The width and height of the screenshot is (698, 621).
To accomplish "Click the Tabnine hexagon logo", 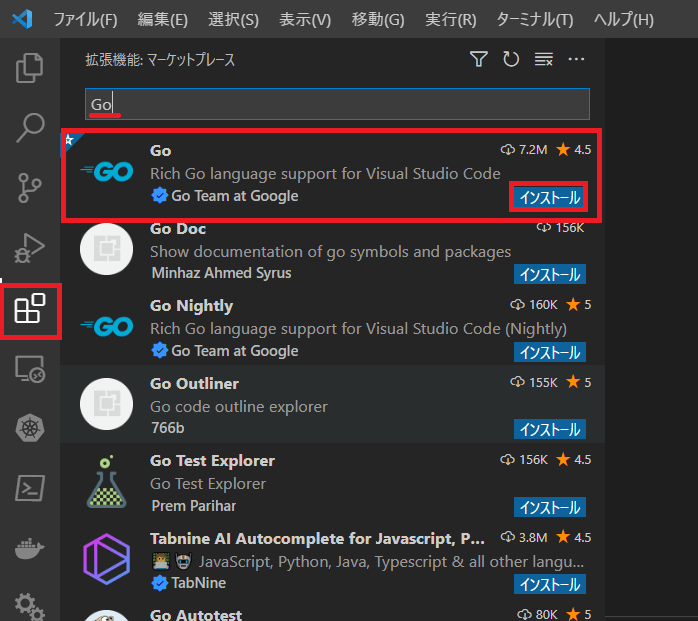I will [x=106, y=559].
